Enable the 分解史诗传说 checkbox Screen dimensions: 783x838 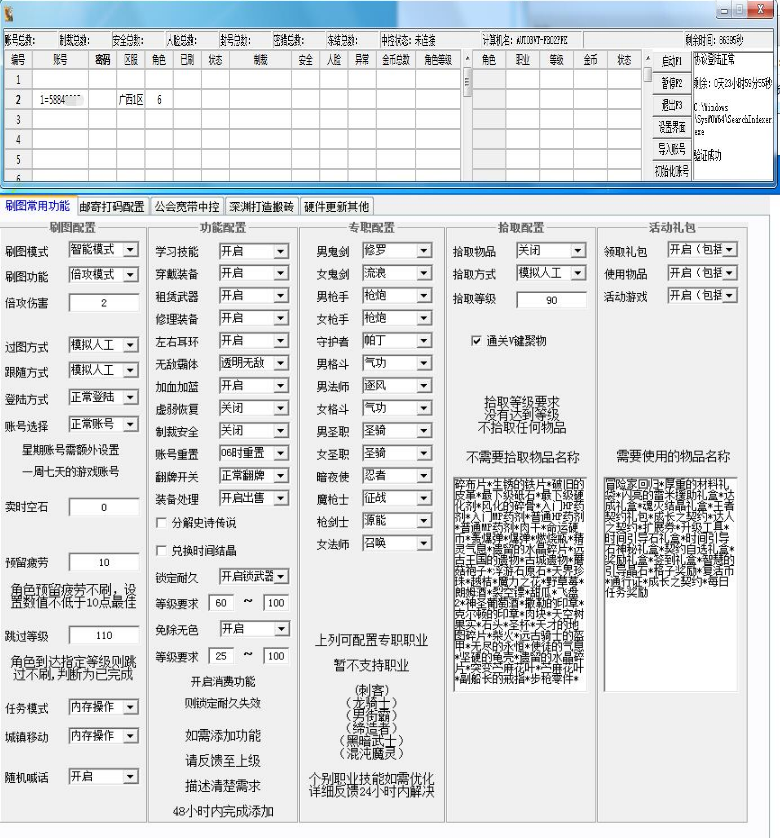click(161, 523)
